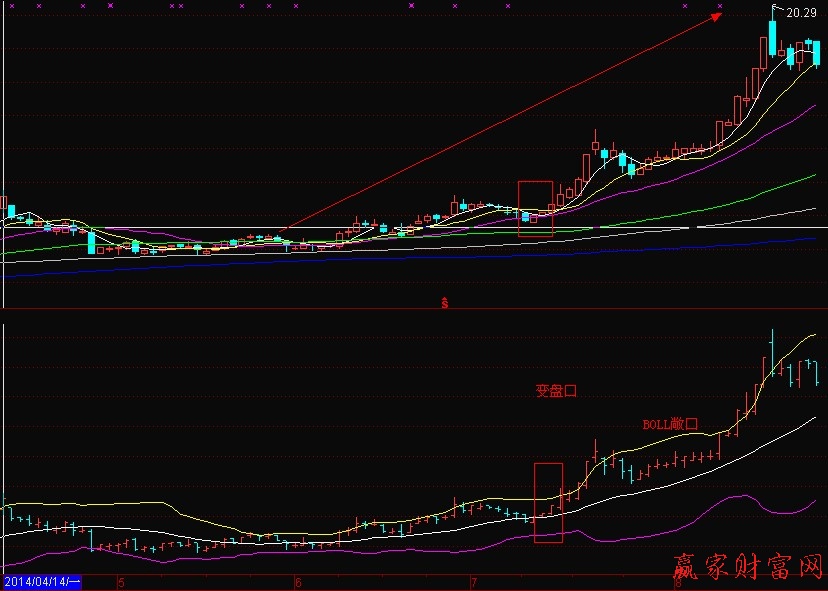Screen dimensions: 828x591
Task: Select month 7 on the time axis
Action: tap(472, 581)
